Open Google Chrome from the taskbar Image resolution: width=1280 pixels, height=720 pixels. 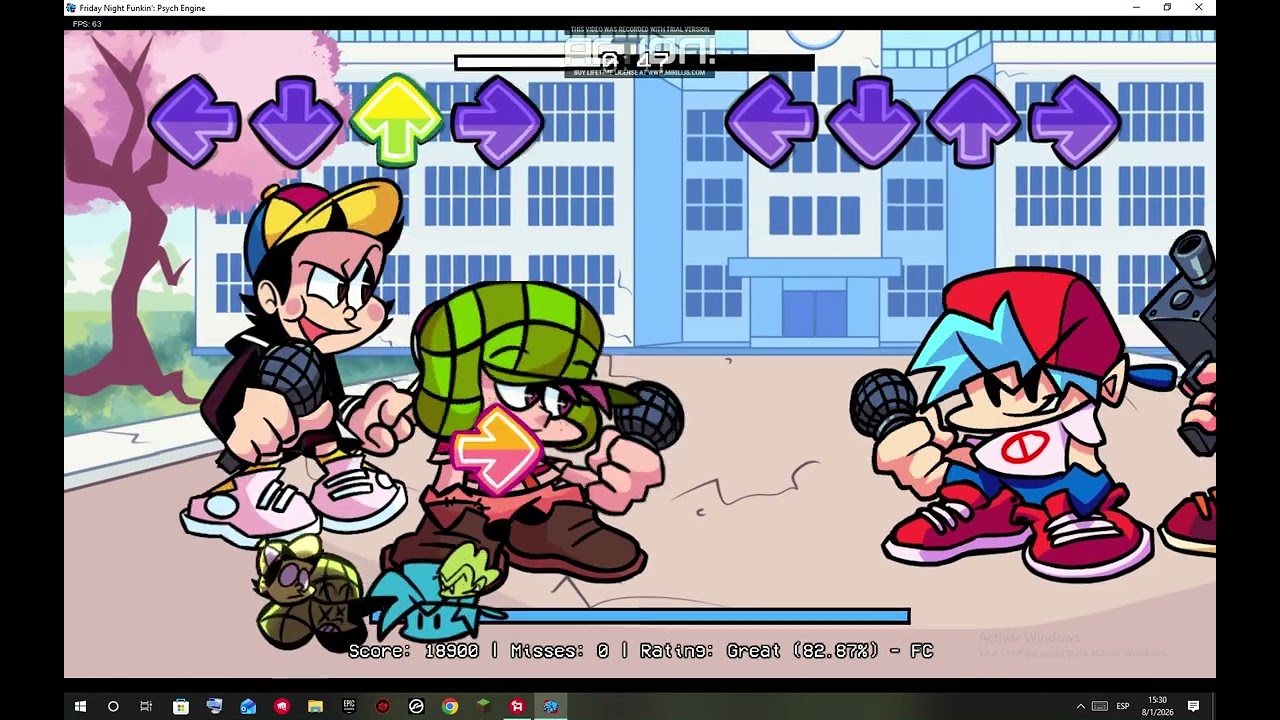click(x=450, y=706)
